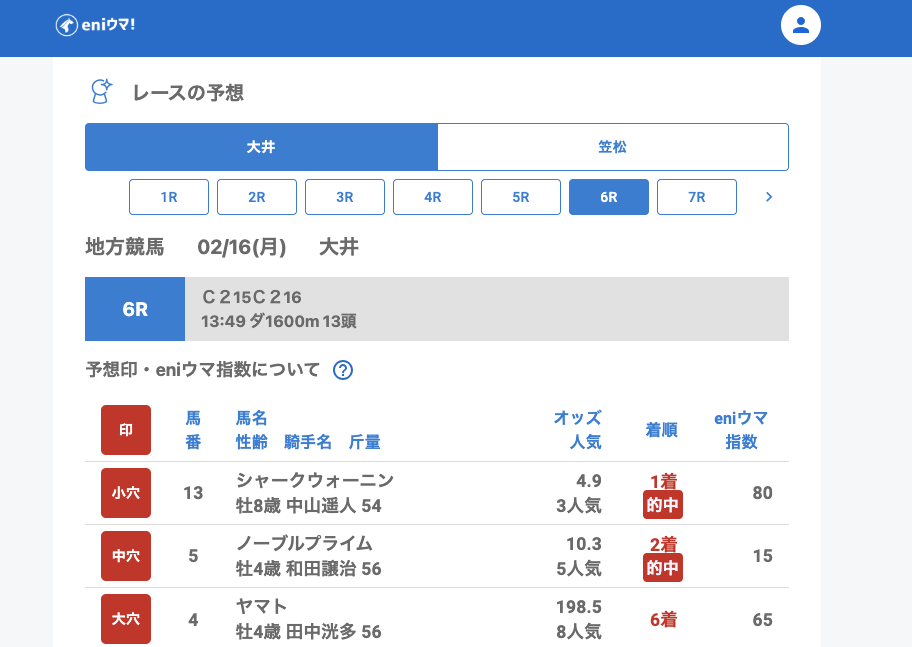Select race 2R
912x647 pixels.
(257, 197)
